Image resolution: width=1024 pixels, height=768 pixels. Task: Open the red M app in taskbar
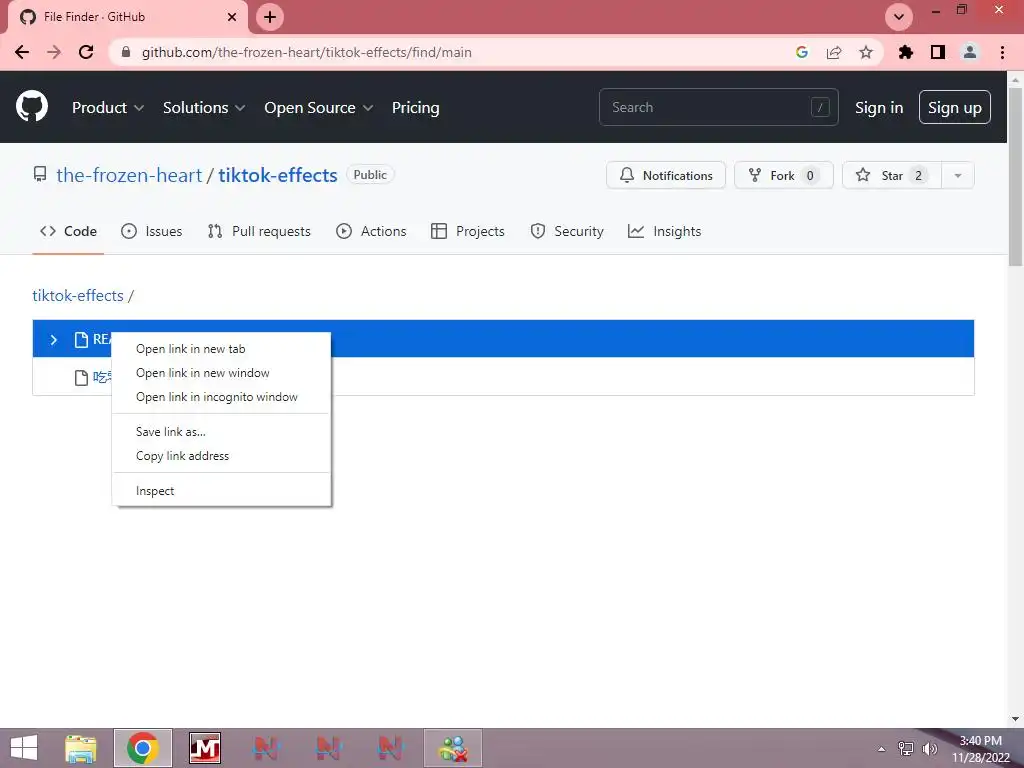click(x=204, y=748)
